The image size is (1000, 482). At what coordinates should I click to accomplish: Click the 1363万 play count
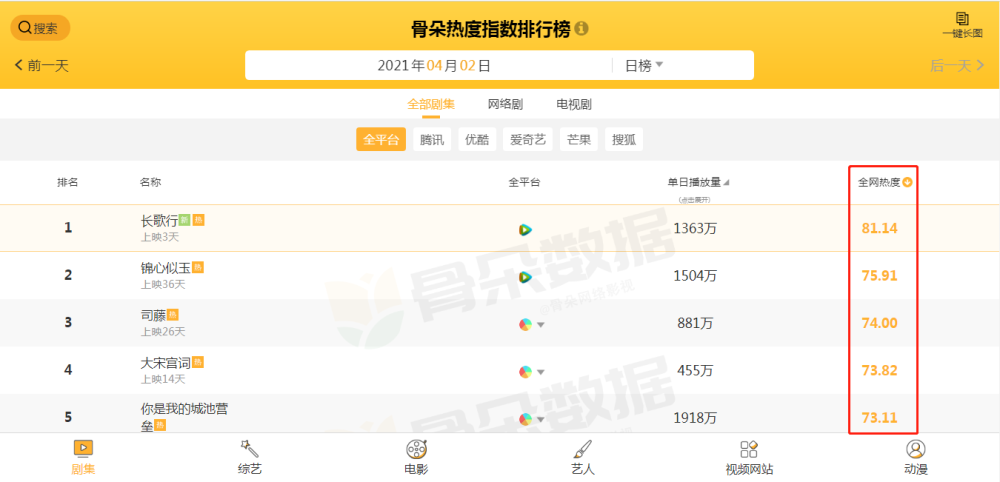tap(695, 228)
